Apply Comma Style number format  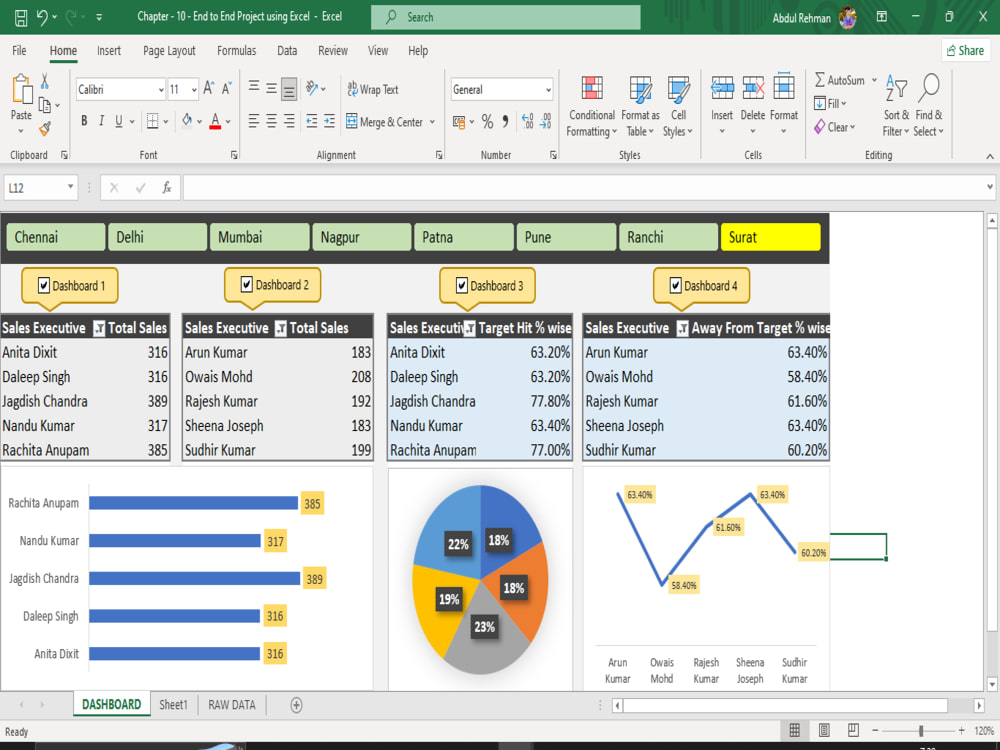click(x=505, y=122)
